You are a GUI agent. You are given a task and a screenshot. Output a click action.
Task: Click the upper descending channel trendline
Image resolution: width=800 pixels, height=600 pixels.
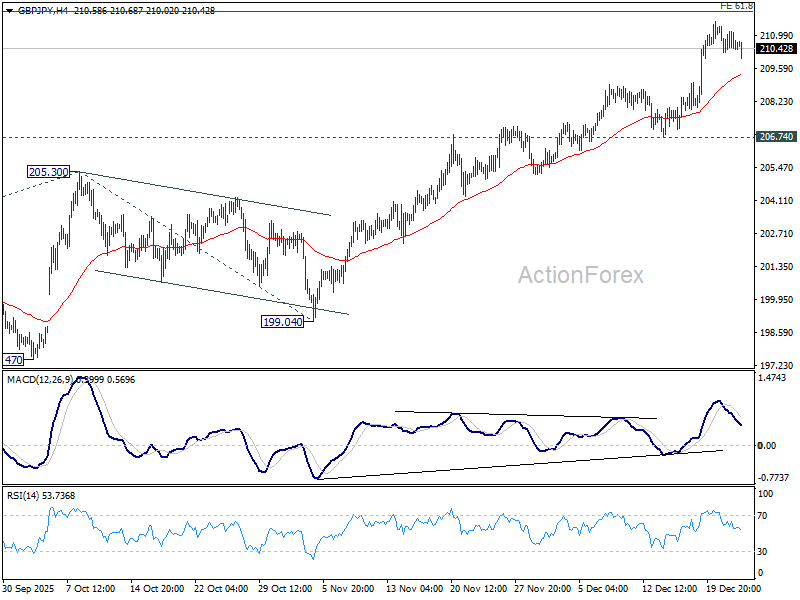click(200, 190)
